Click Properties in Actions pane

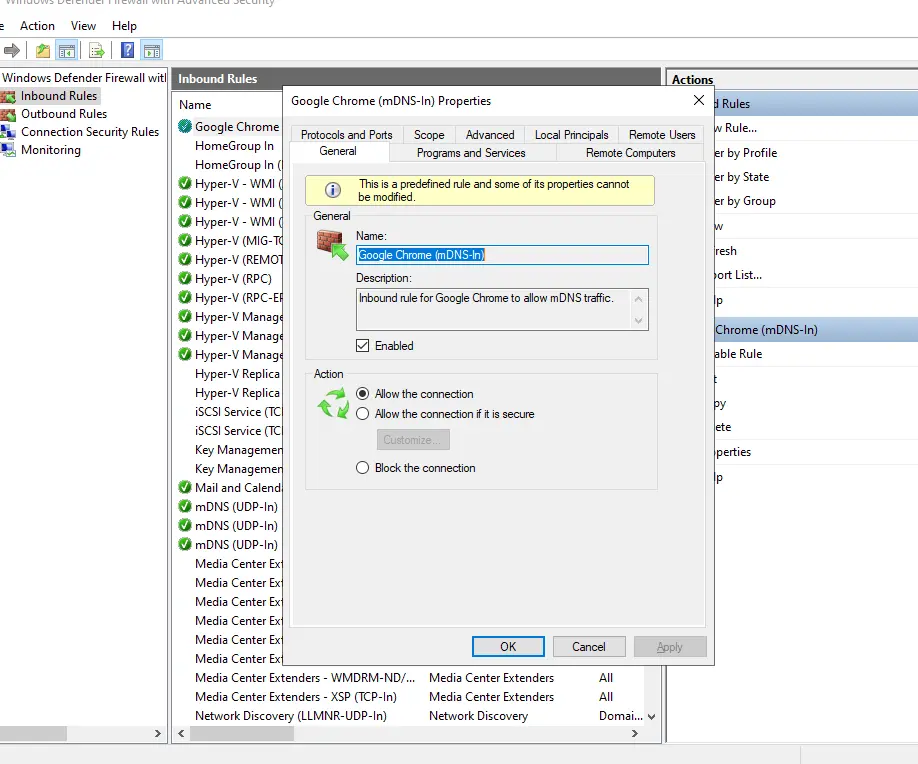click(x=732, y=452)
